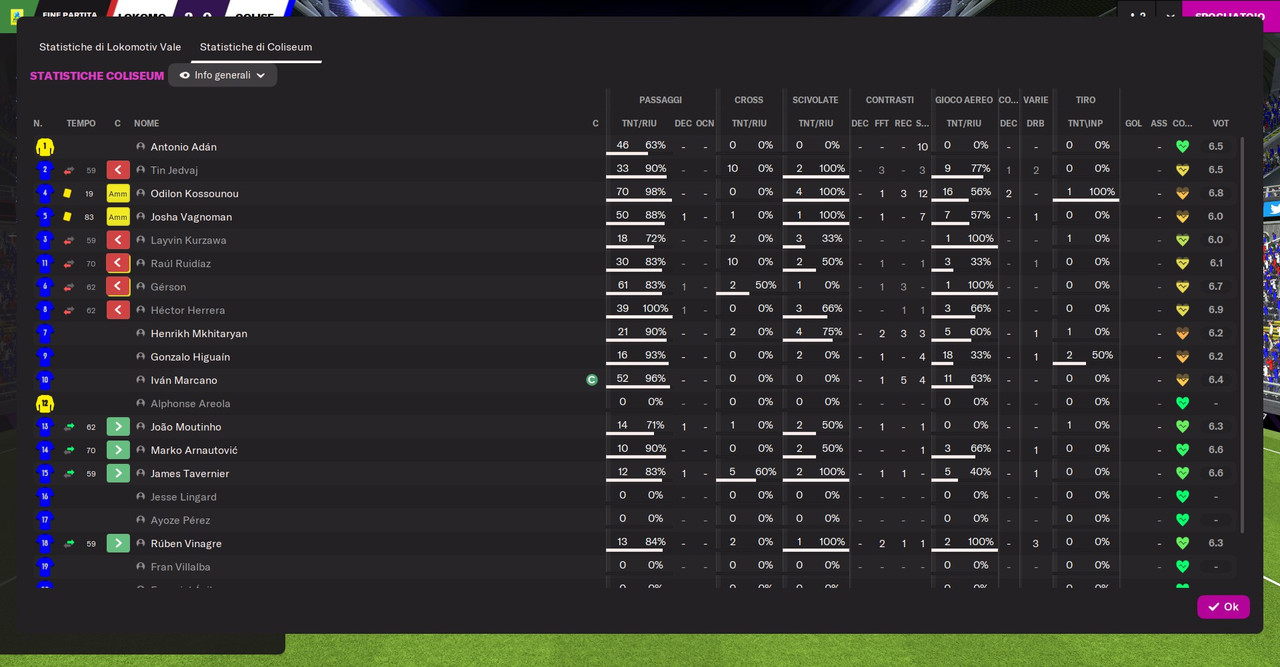This screenshot has width=1280, height=667.
Task: Confirm with the Ok button
Action: [1223, 607]
